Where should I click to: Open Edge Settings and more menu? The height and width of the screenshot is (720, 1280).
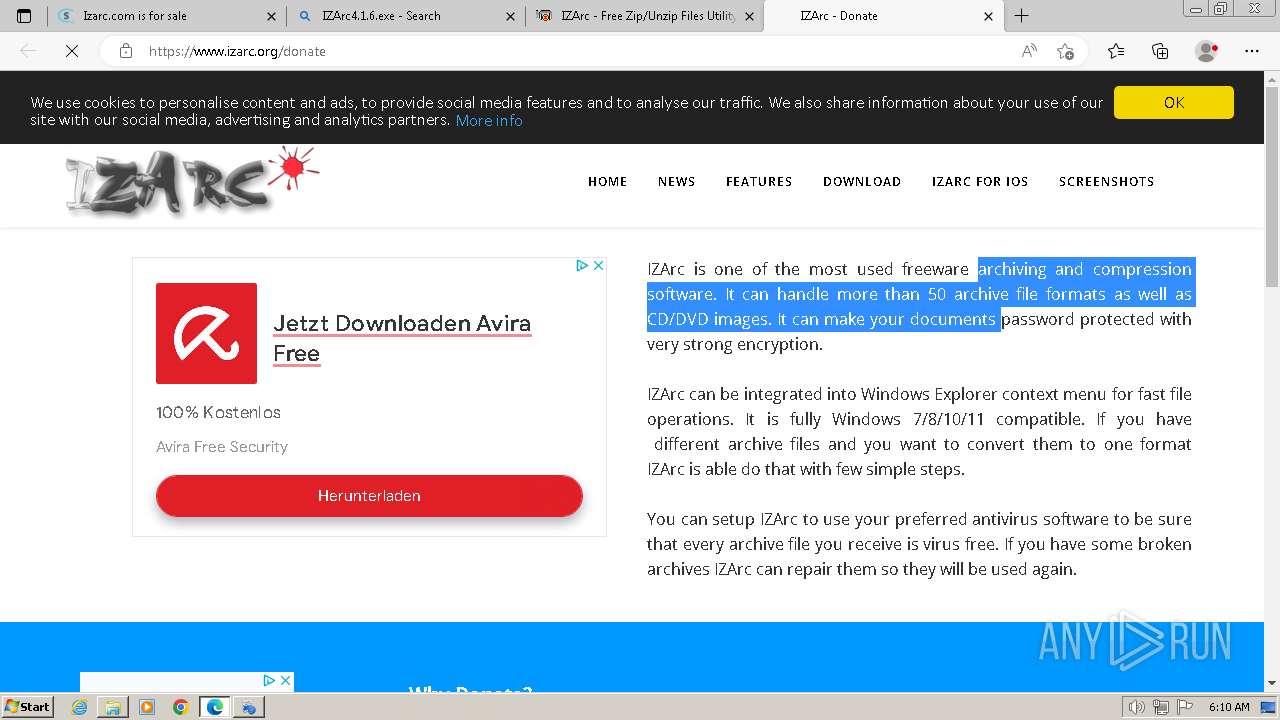1252,51
